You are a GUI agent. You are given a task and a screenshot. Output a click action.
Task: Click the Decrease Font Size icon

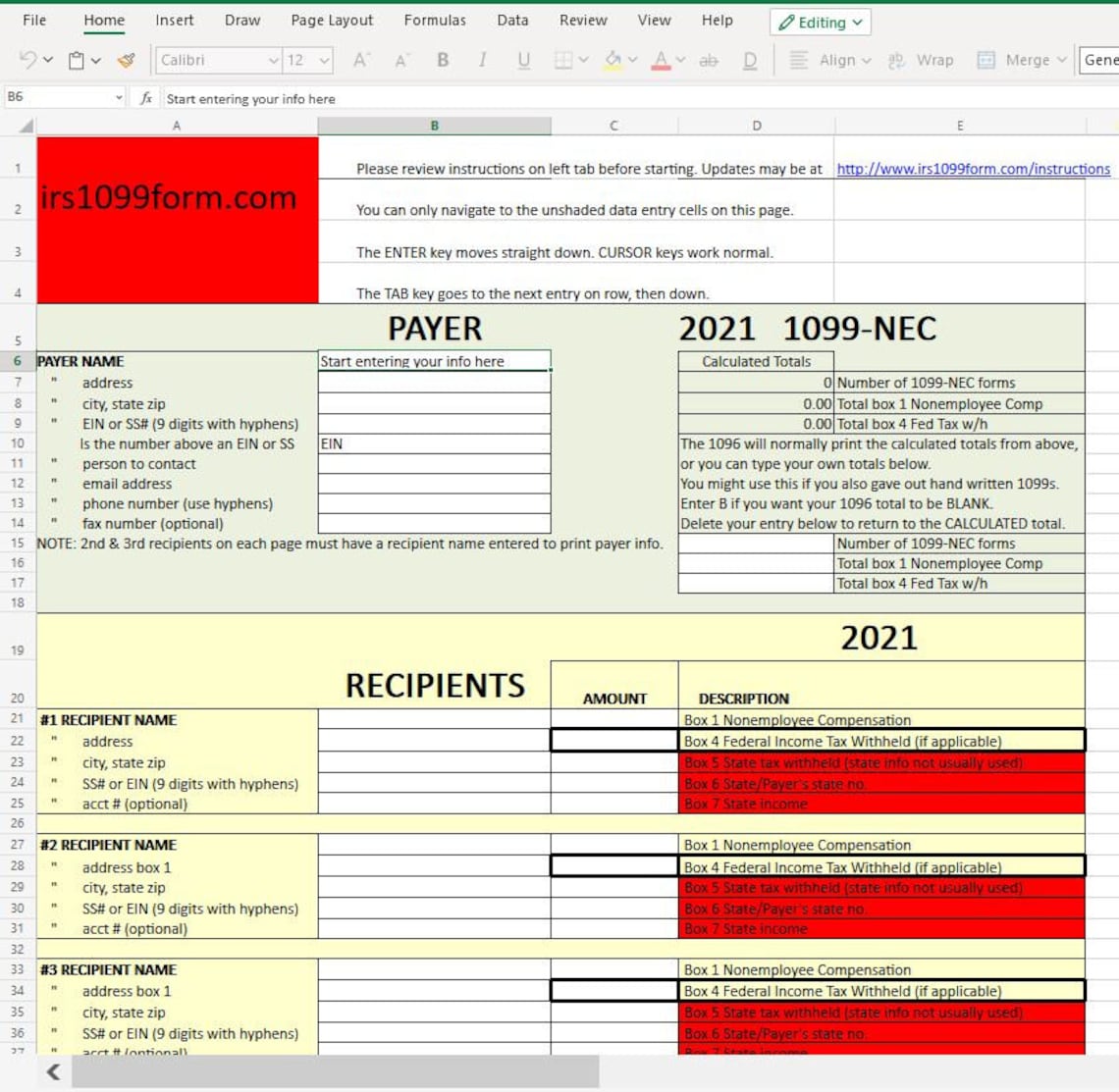(401, 60)
